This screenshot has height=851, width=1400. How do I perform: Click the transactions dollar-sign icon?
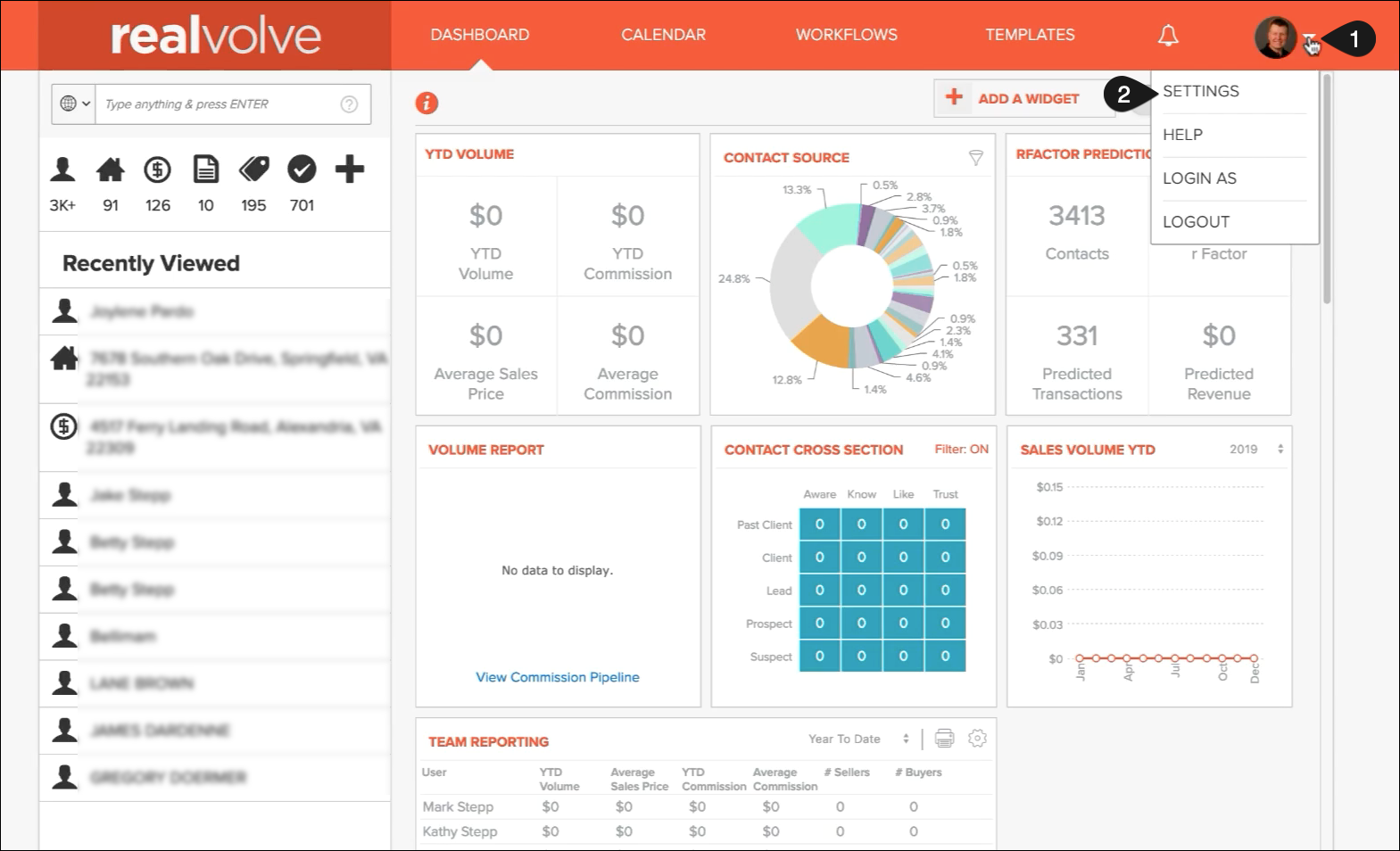tap(158, 169)
